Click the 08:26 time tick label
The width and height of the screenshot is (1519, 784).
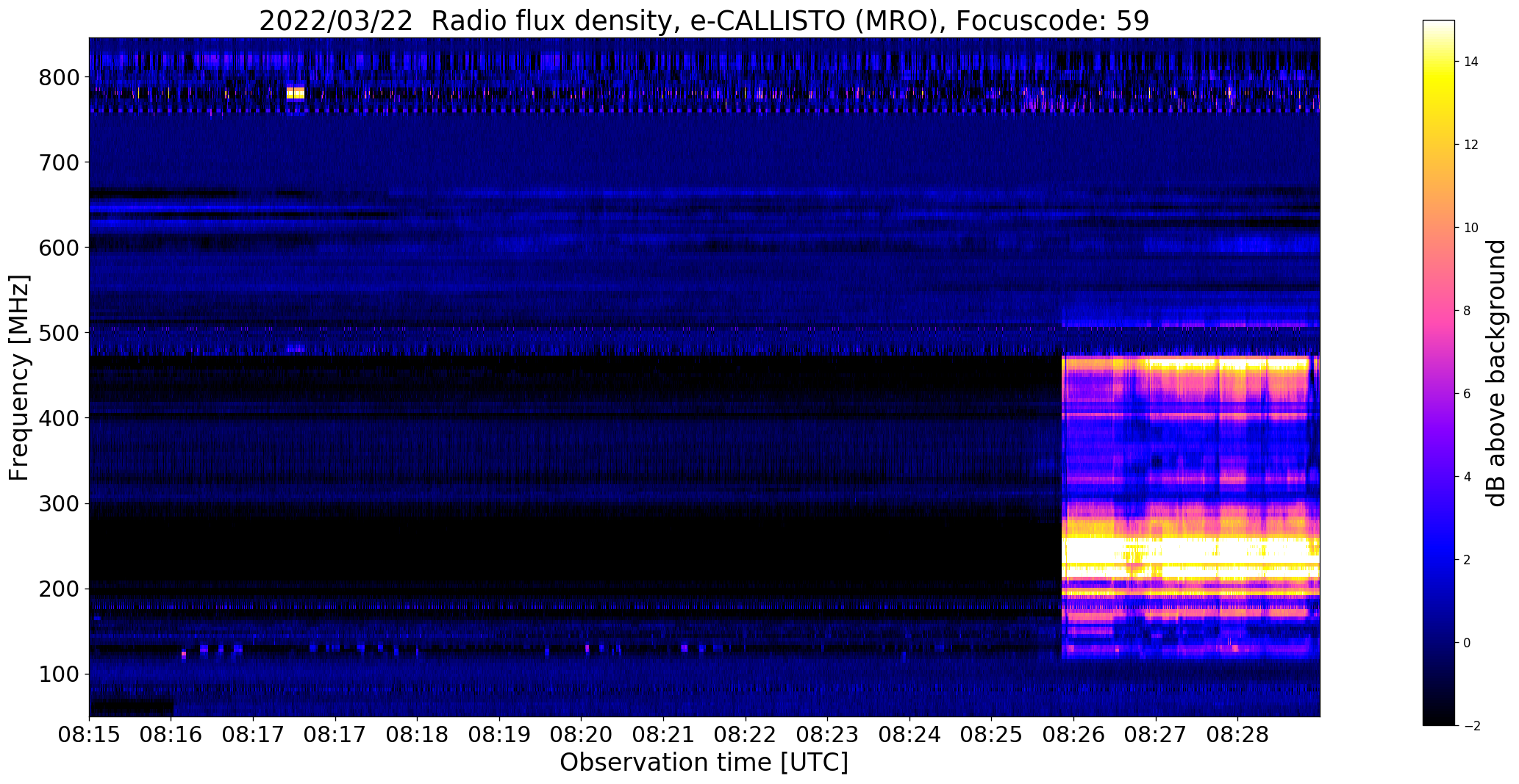tap(1073, 736)
